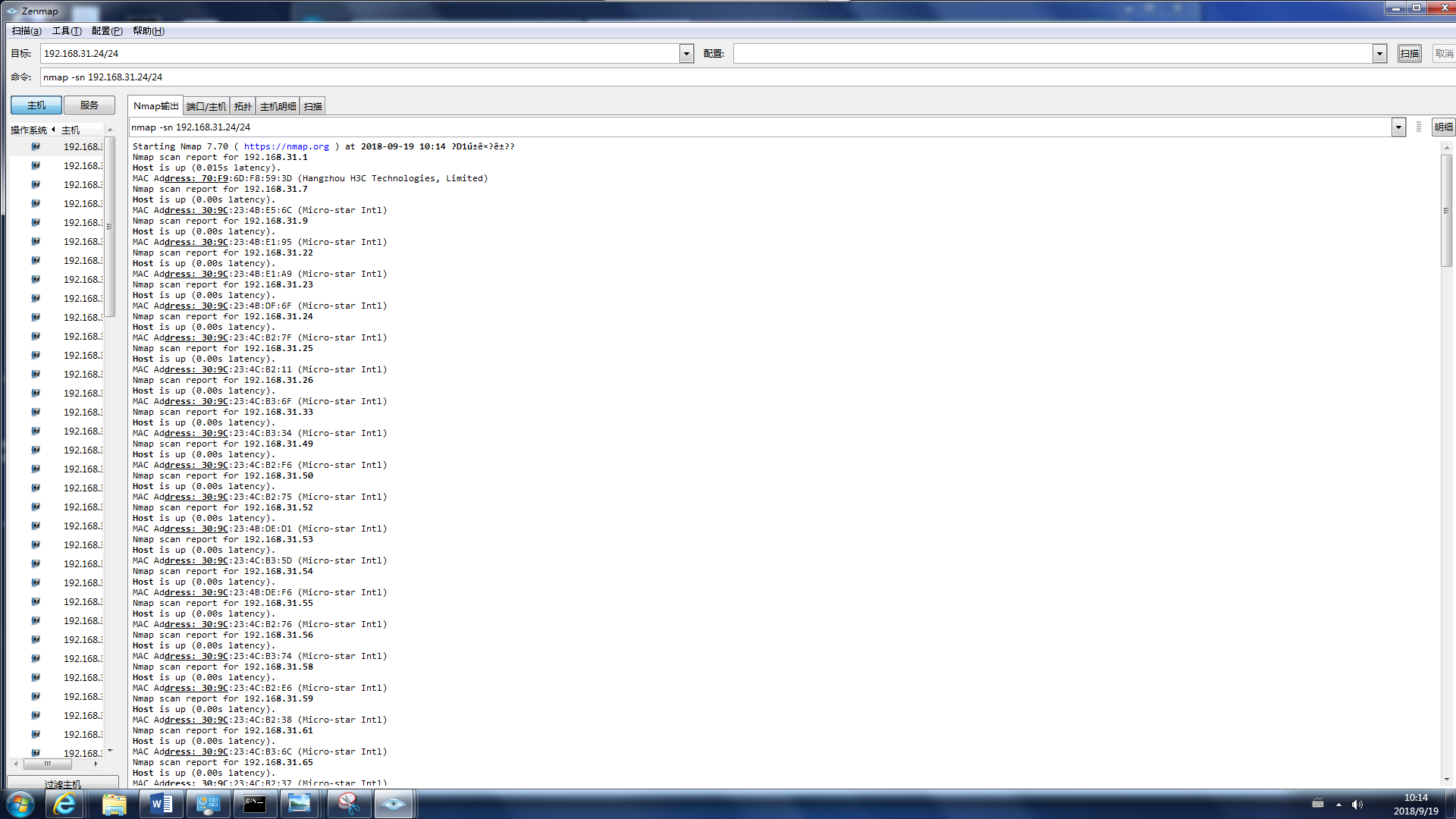Open the 工具(T) menu
The height and width of the screenshot is (819, 1456).
tap(66, 31)
